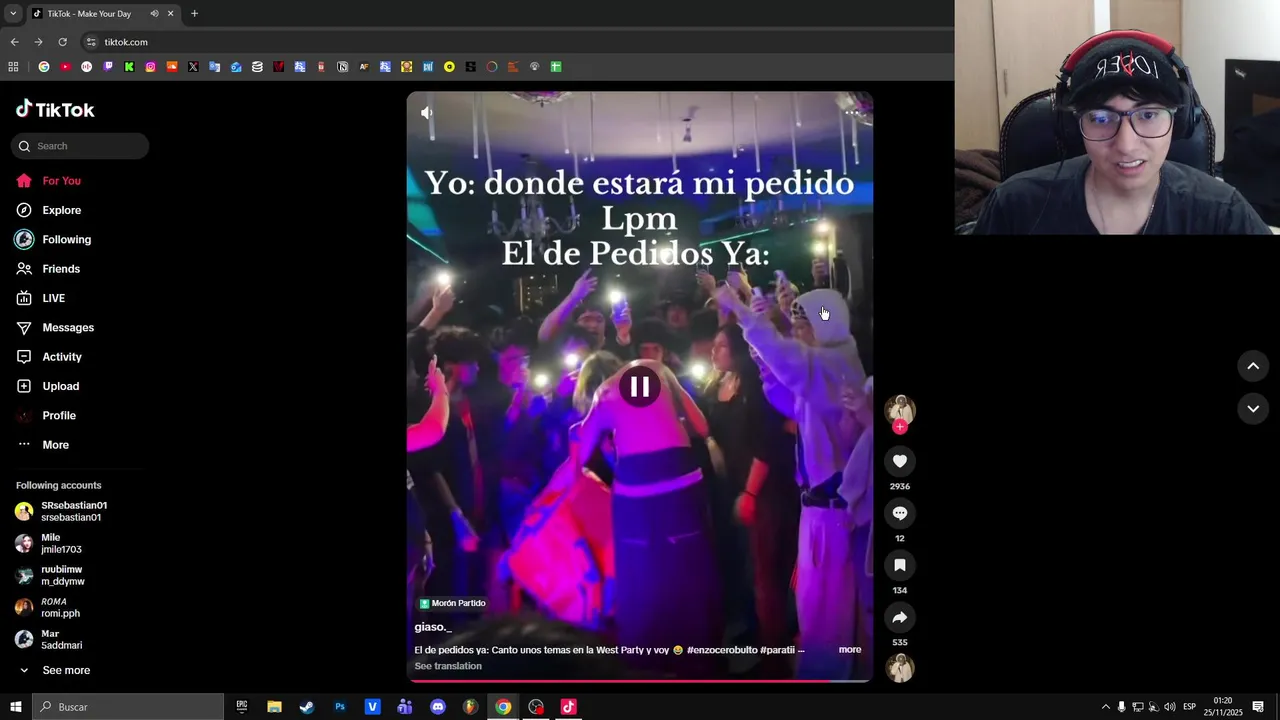Expand the More menu in sidebar
The image size is (1280, 720).
[x=55, y=445]
